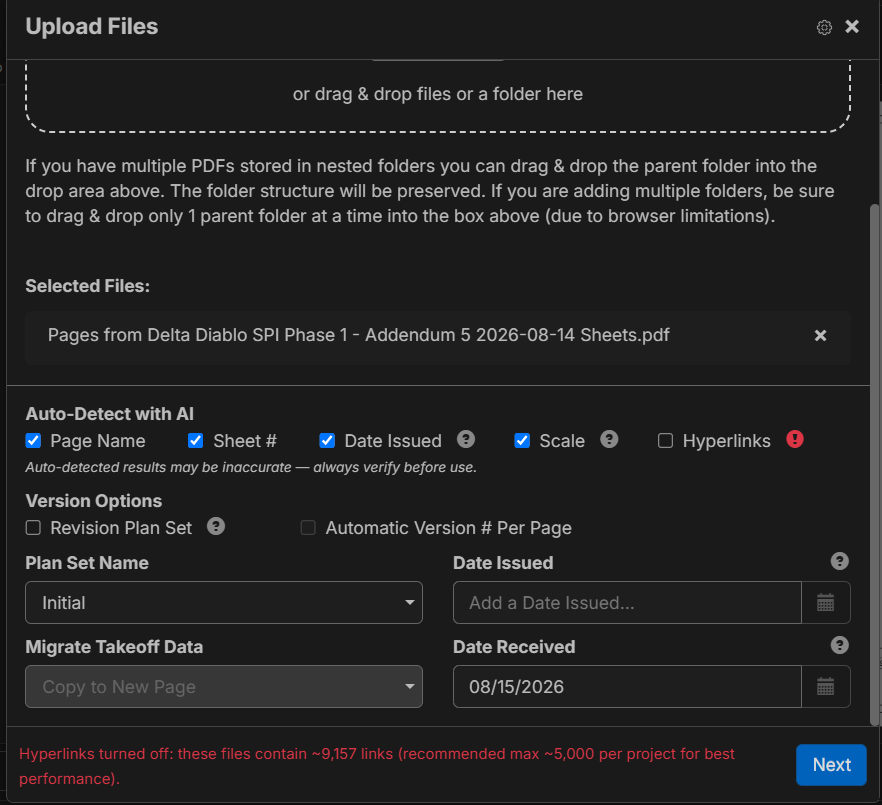882x805 pixels.
Task: Disable the Scale auto-detect checkbox
Action: pos(522,440)
